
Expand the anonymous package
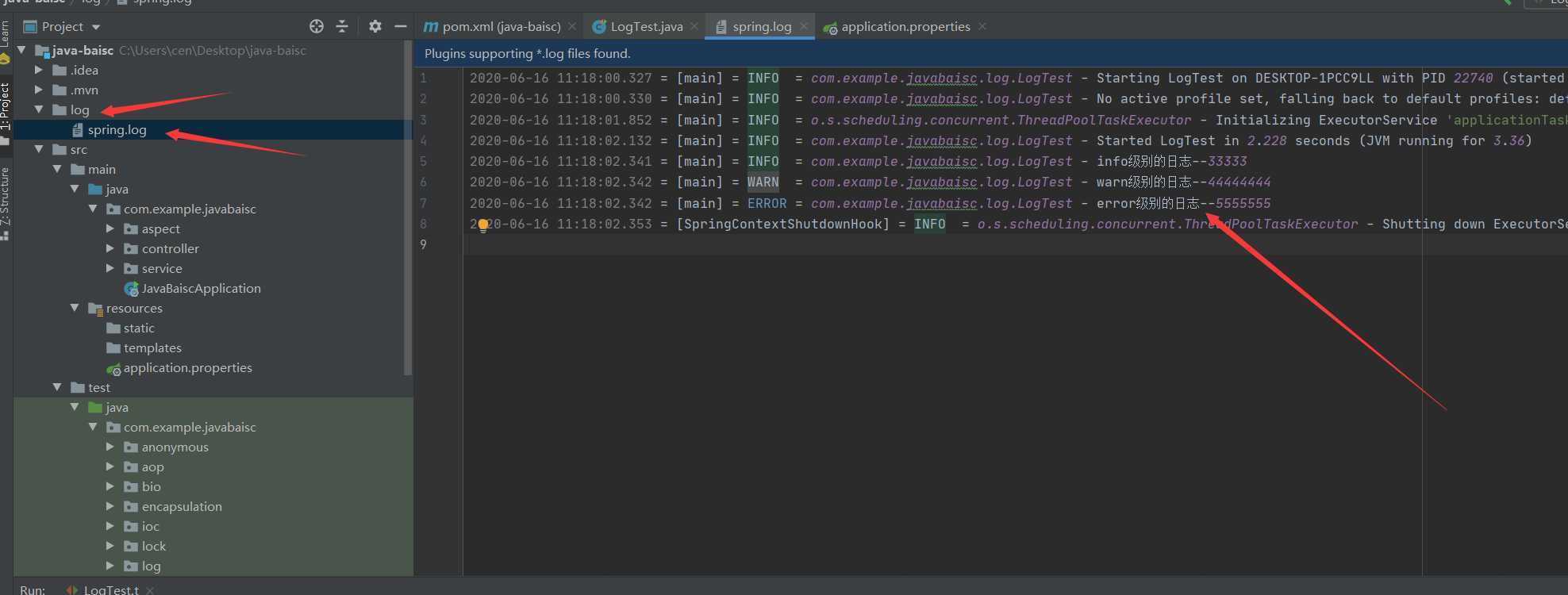pos(110,447)
